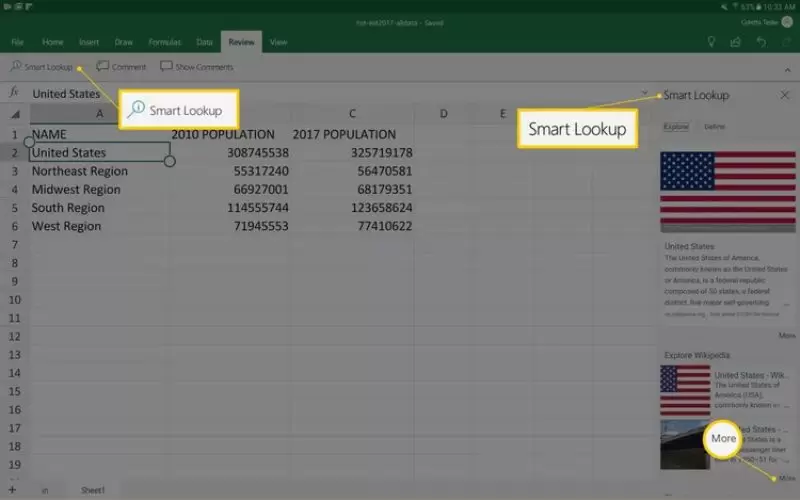Insert a new Comment from ribbon

[121, 67]
